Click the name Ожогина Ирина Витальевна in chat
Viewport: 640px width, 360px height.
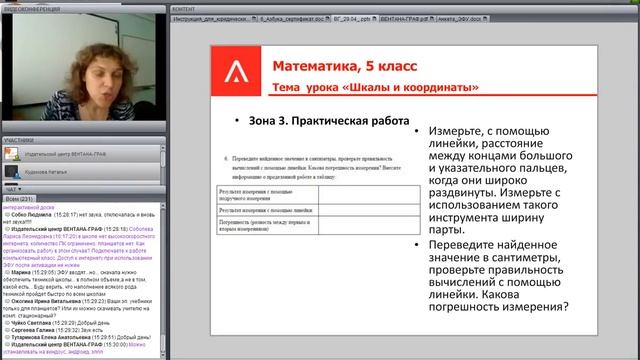click(x=46, y=301)
